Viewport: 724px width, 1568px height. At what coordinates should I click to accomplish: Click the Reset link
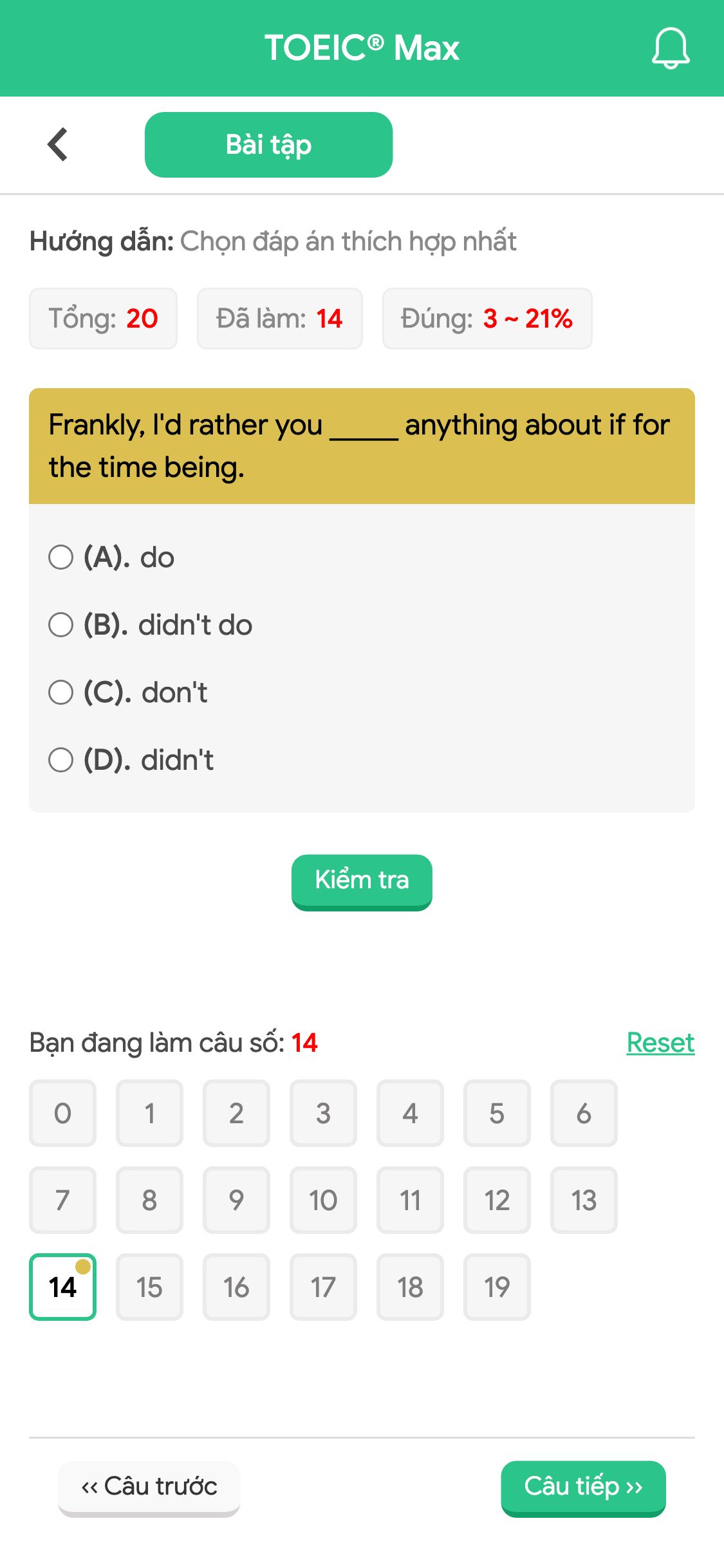(x=660, y=1043)
